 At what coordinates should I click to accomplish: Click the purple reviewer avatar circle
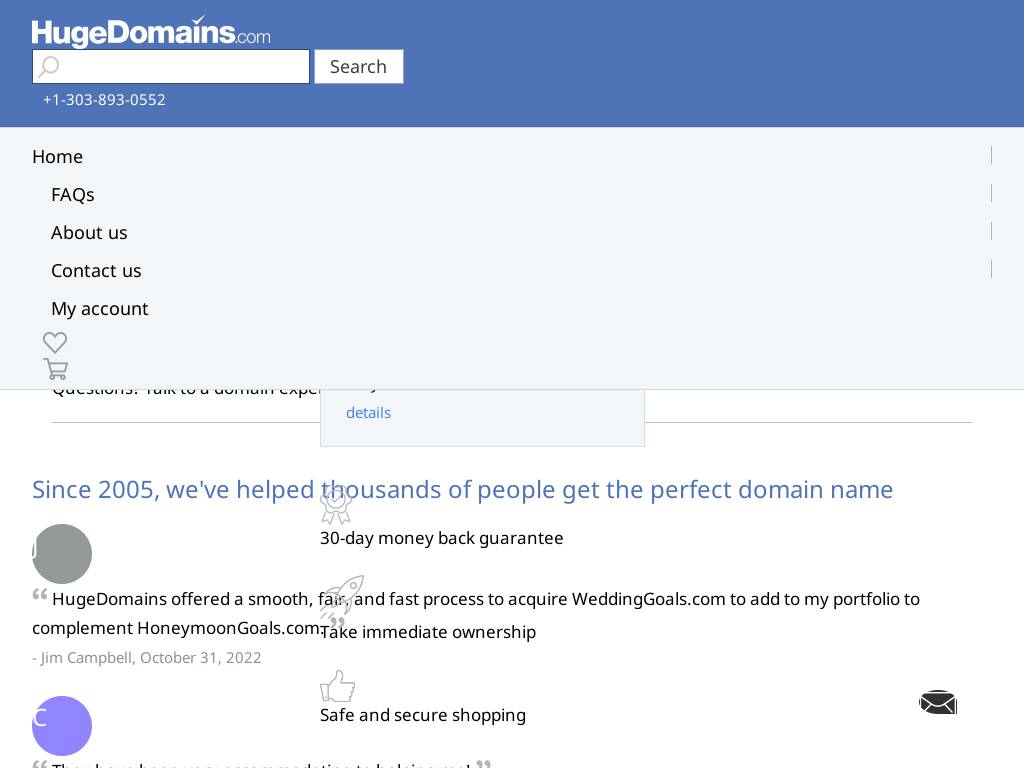point(62,726)
